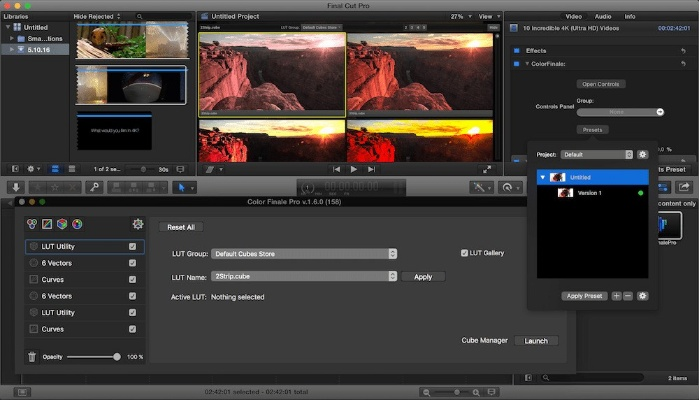This screenshot has height=400, width=699.
Task: Switch to the Info inspector tab
Action: pyautogui.click(x=630, y=16)
